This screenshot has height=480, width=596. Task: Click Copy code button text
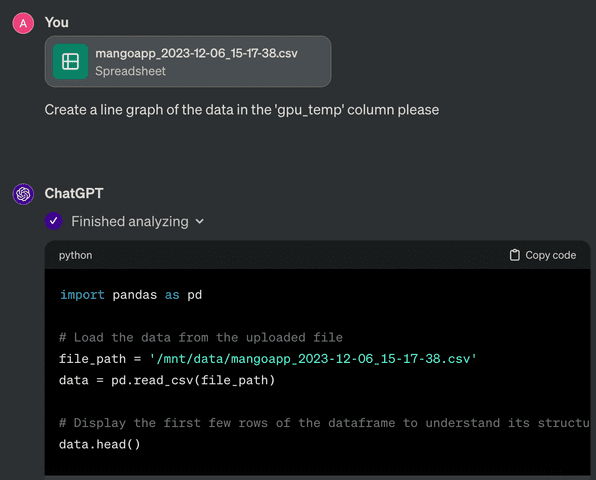click(x=550, y=255)
